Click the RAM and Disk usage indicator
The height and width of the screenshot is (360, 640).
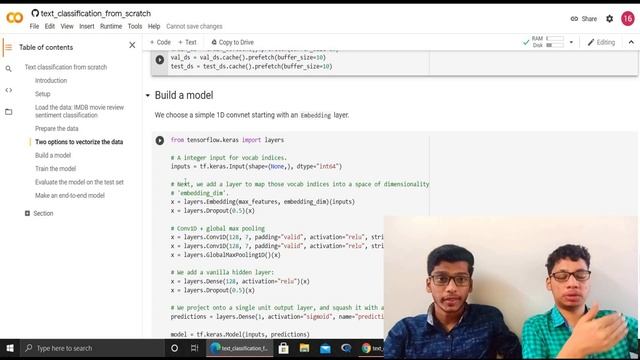[x=548, y=42]
